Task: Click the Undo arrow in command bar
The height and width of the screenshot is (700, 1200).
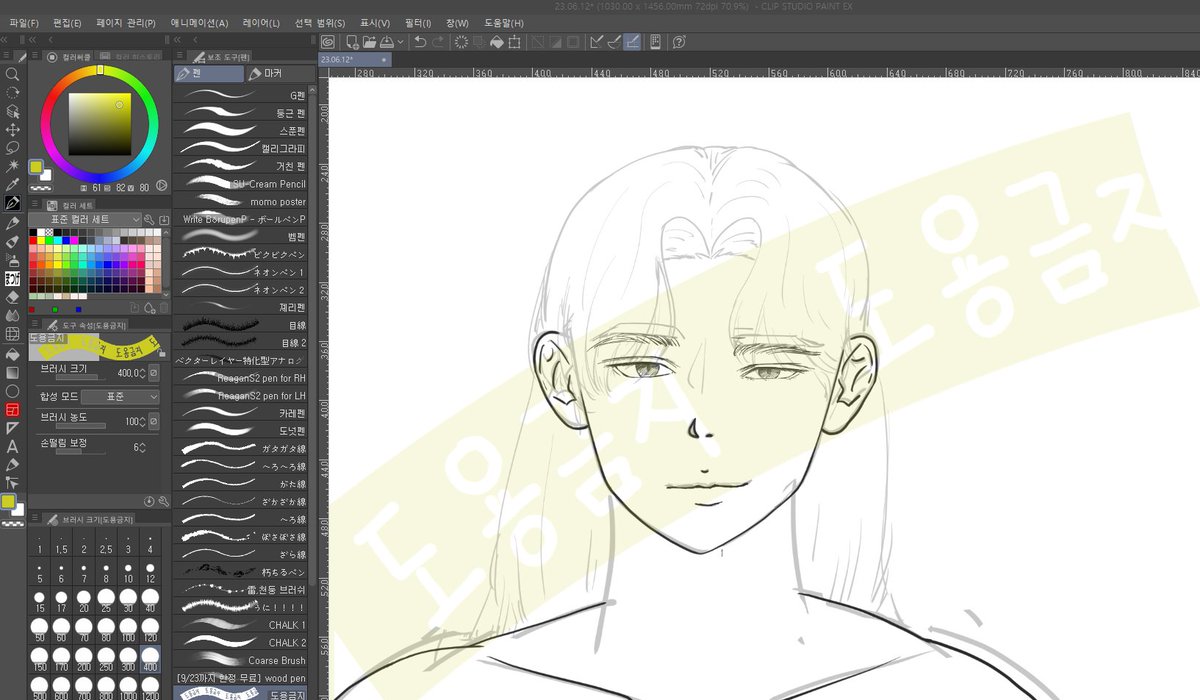Action: pyautogui.click(x=420, y=42)
